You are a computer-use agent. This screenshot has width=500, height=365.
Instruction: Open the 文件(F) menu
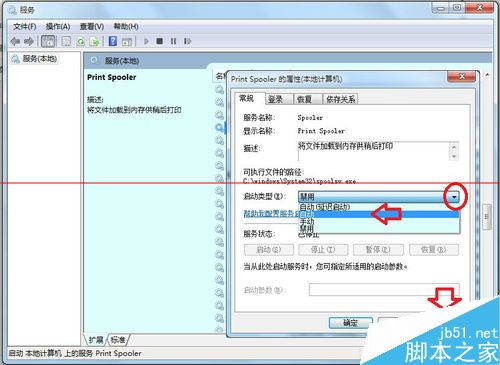25,26
